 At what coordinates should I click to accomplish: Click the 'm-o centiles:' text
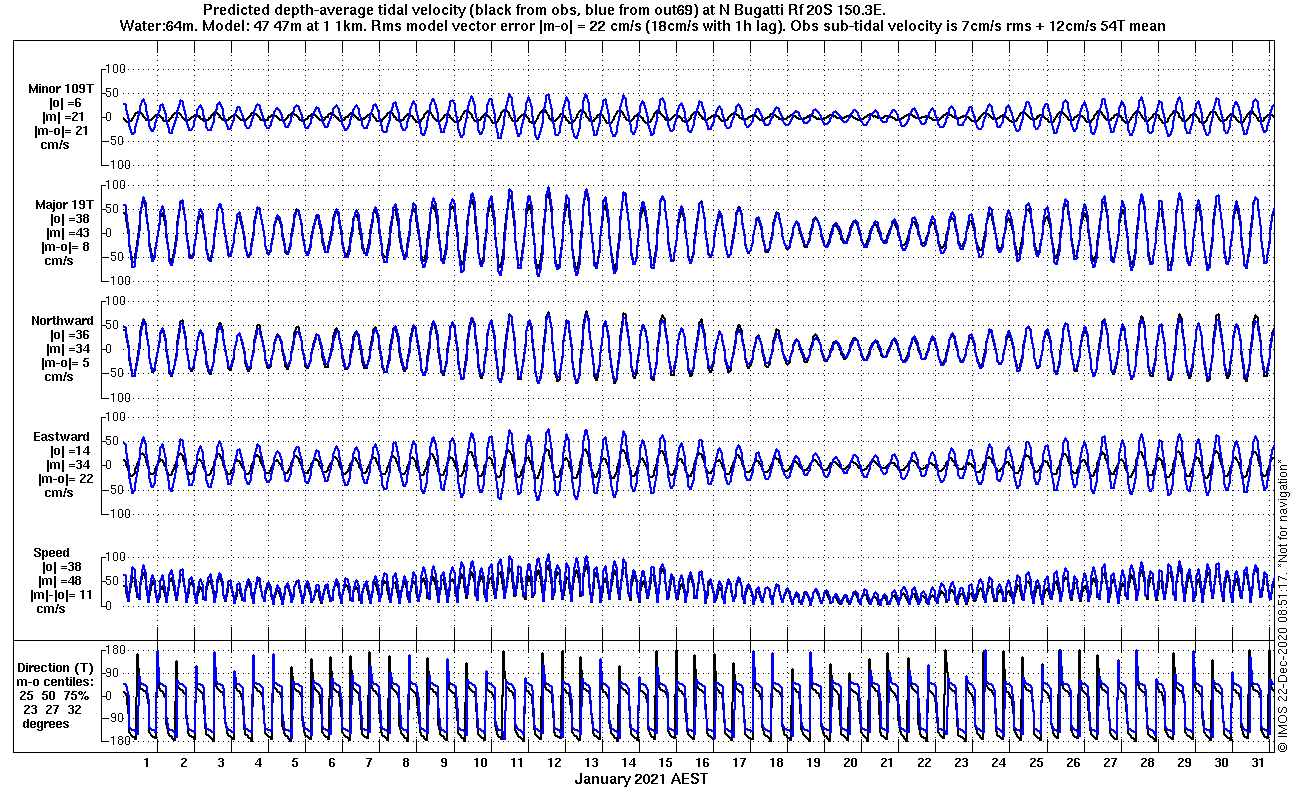pyautogui.click(x=55, y=682)
